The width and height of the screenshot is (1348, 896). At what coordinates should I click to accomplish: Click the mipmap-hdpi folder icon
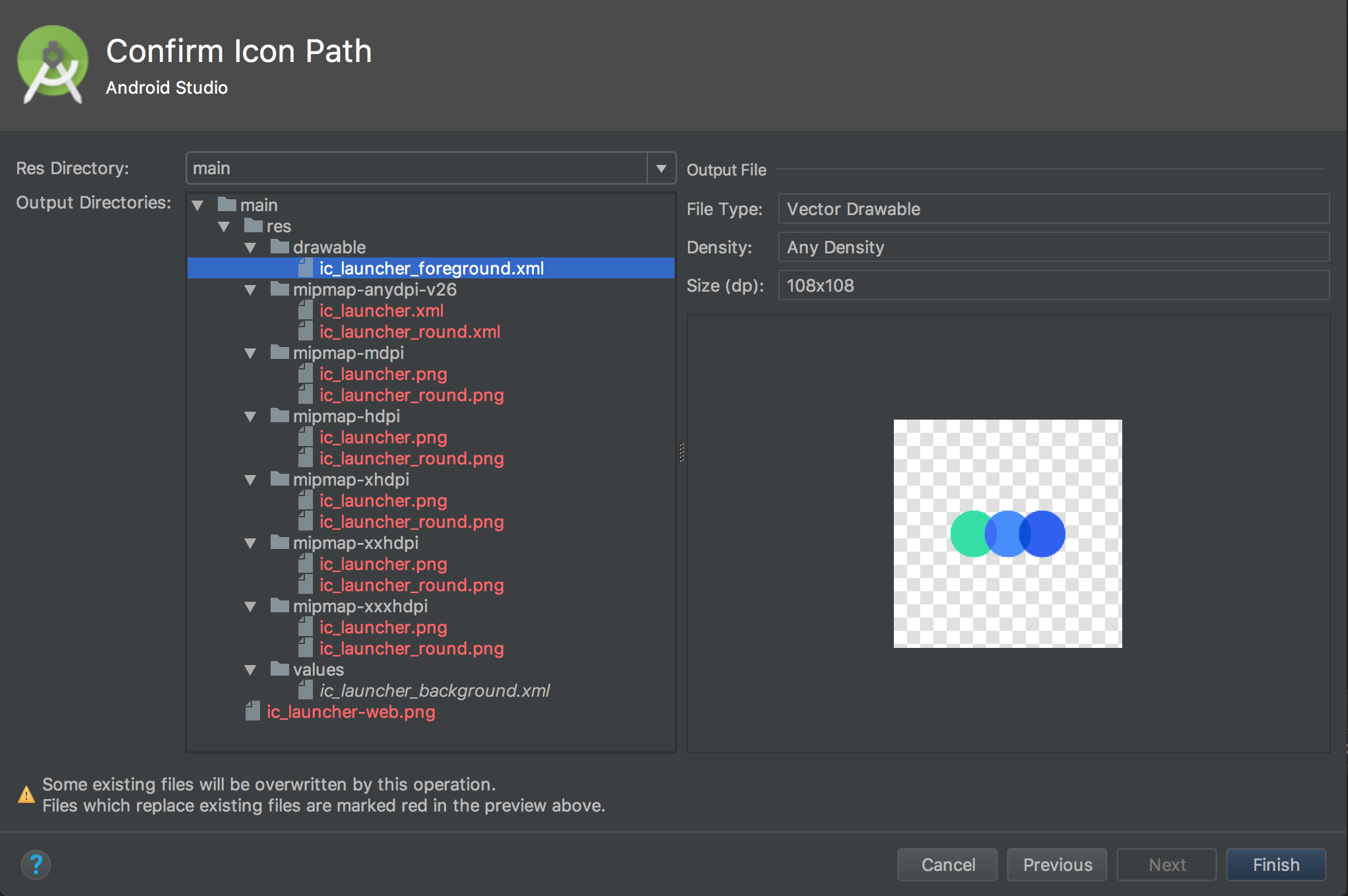coord(280,415)
